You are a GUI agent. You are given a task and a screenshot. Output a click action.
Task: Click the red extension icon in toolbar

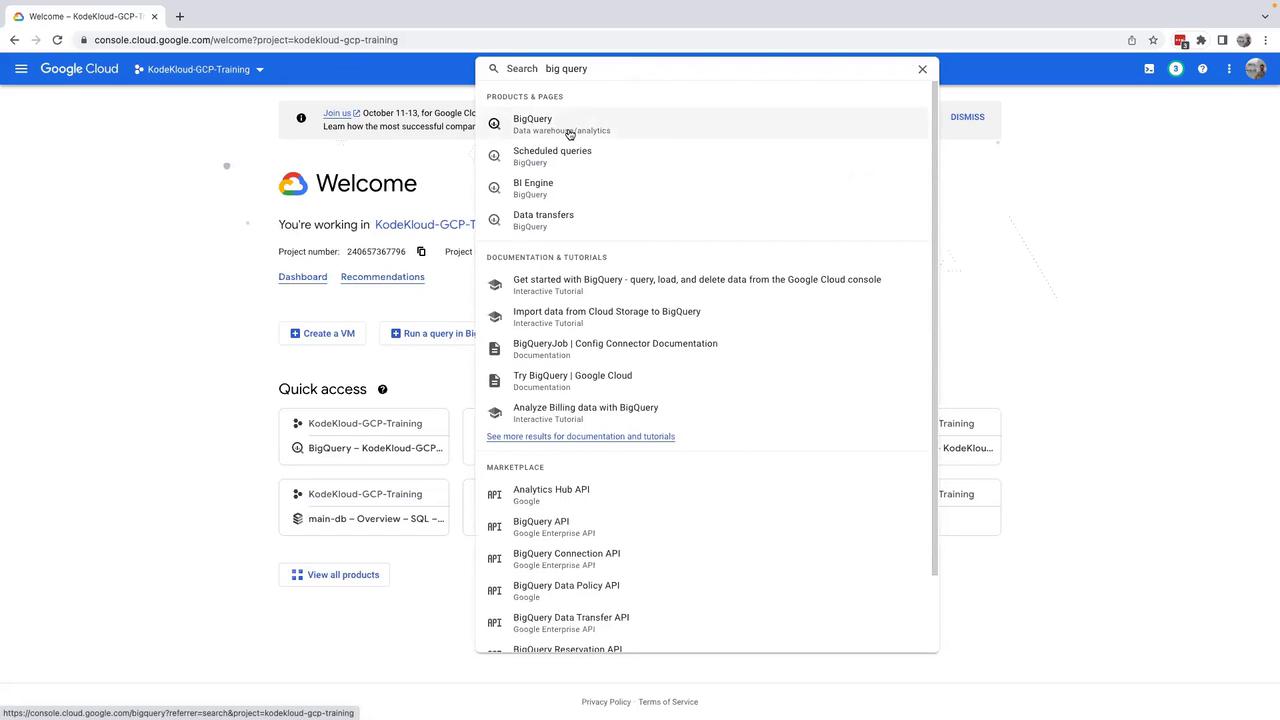click(x=1180, y=41)
